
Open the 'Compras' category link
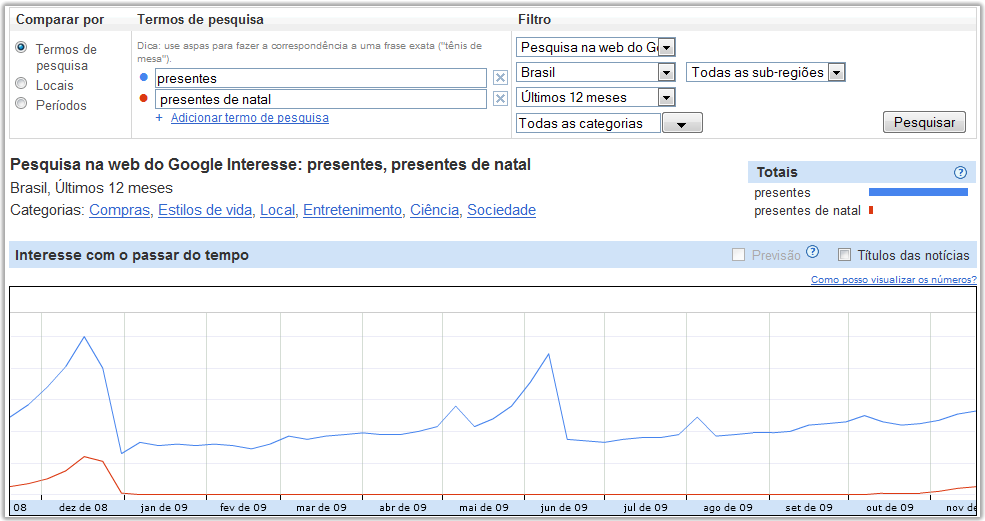click(x=119, y=210)
